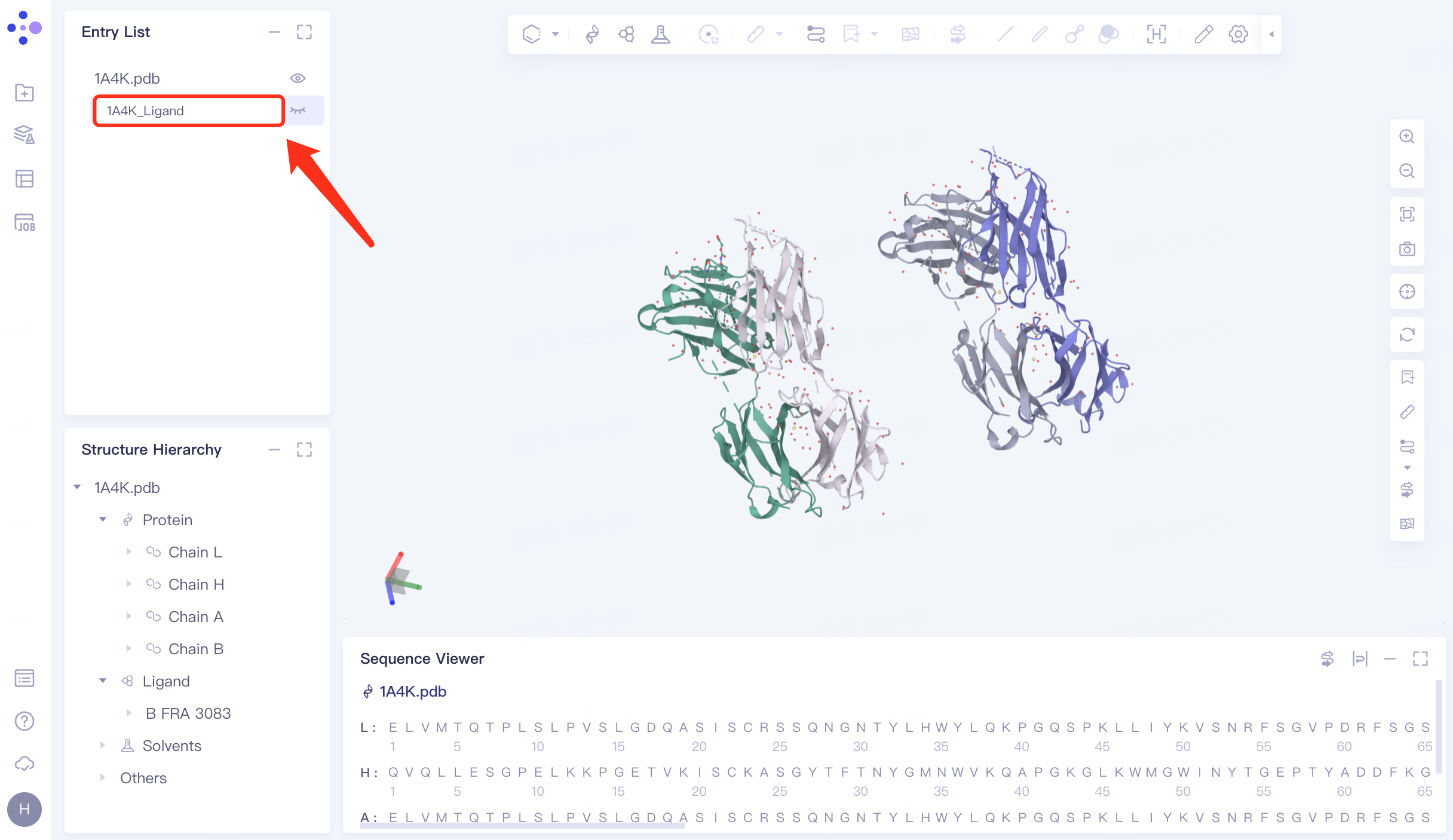The height and width of the screenshot is (840, 1453).
Task: Select the B FRA 3083 ligand item
Action: point(188,713)
